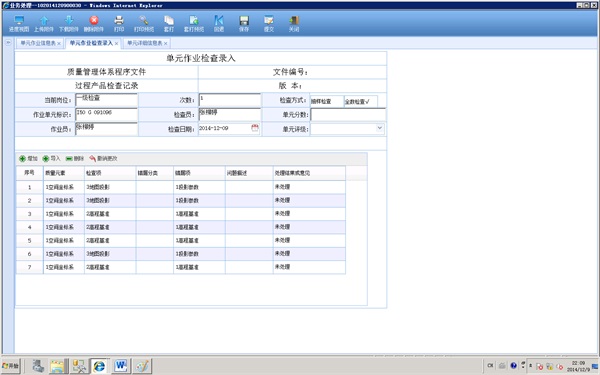Expand the 单元评级 dropdown

[x=380, y=128]
